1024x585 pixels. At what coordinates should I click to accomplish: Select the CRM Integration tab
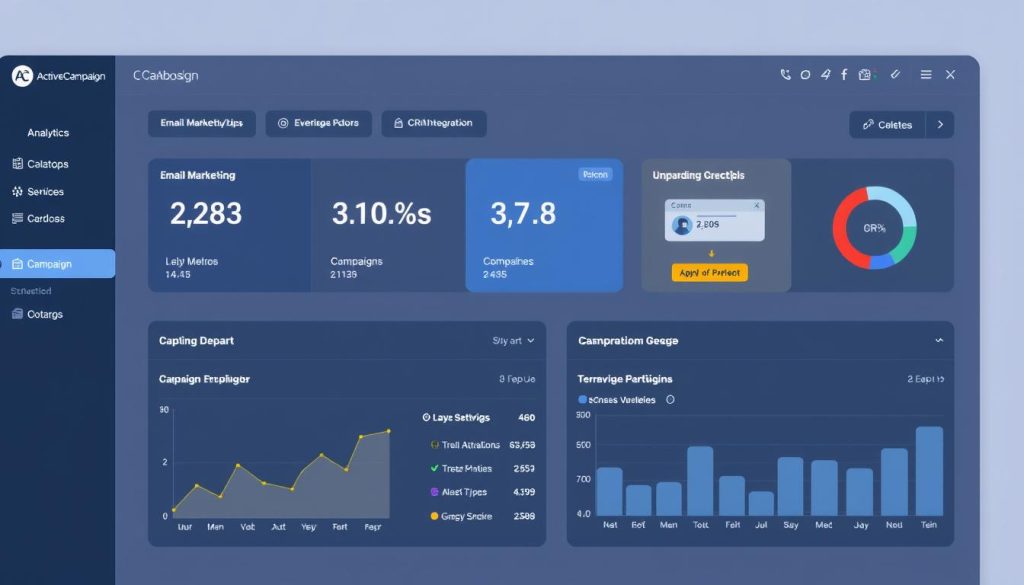433,123
